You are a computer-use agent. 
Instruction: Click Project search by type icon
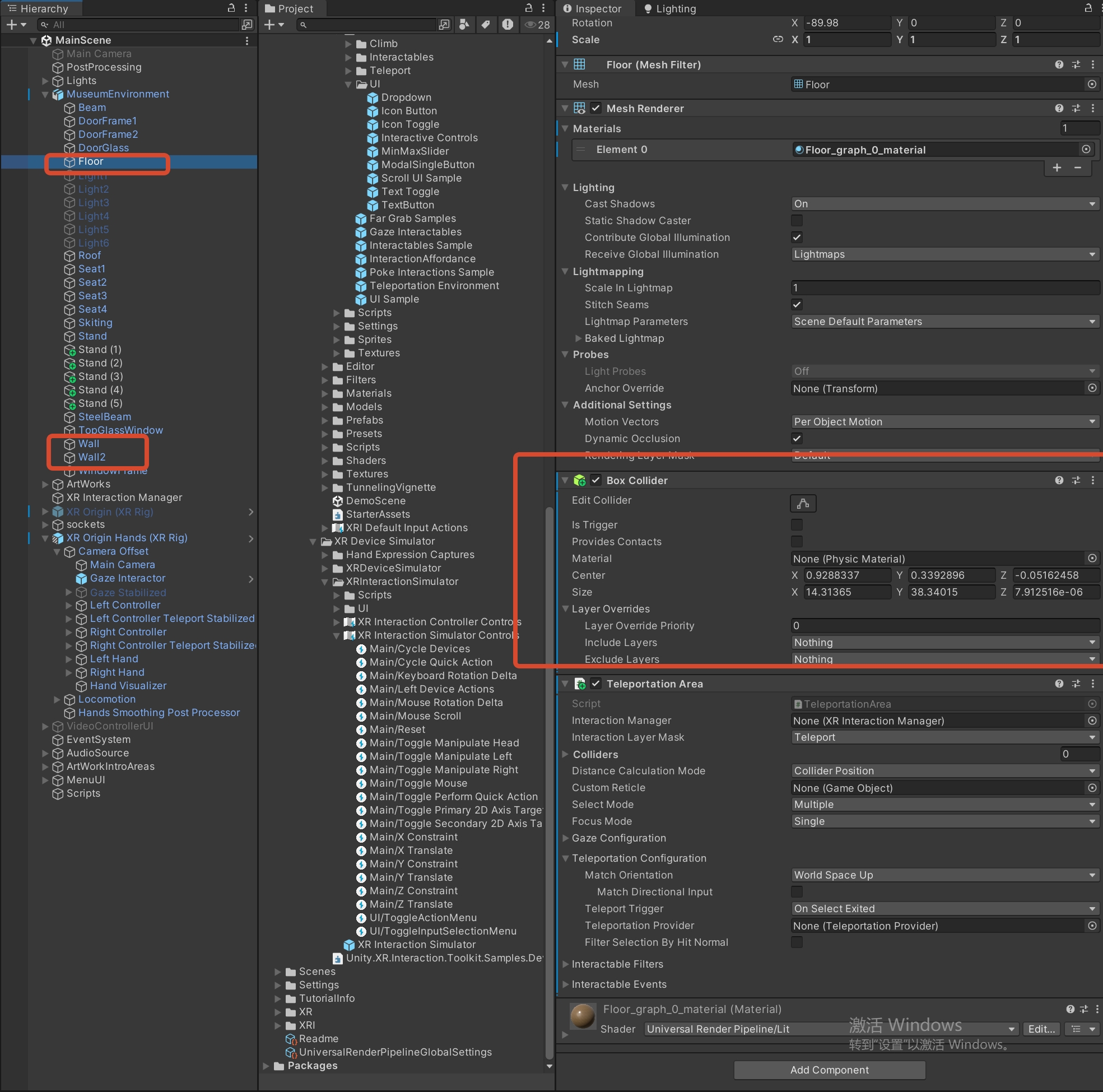[x=464, y=25]
